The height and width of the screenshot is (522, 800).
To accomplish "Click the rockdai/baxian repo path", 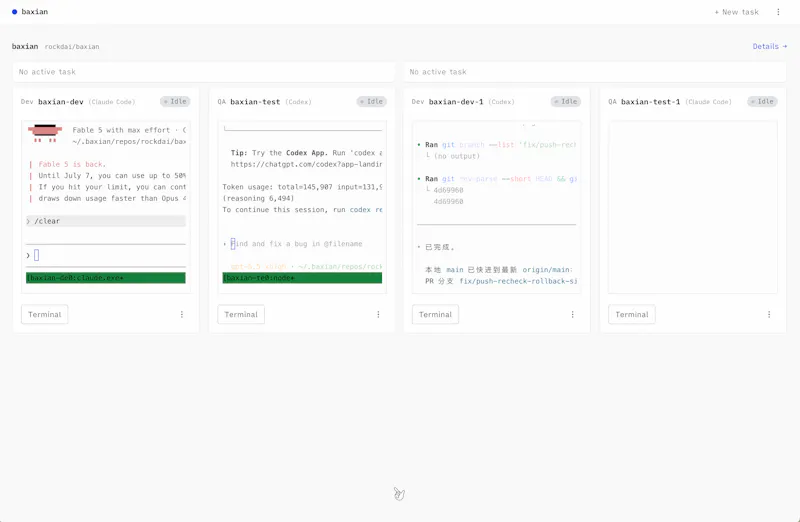I will (x=72, y=46).
